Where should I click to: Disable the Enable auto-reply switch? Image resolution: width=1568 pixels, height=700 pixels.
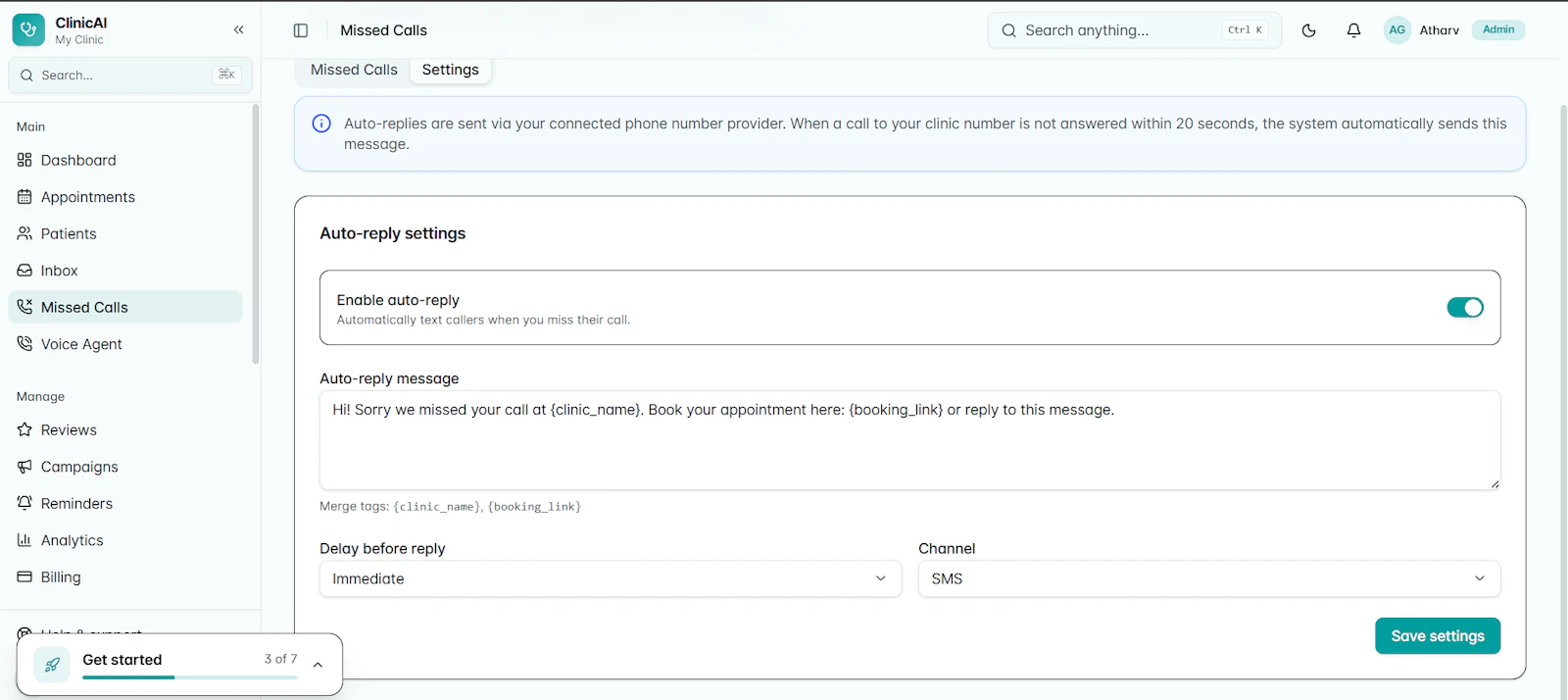click(1465, 308)
